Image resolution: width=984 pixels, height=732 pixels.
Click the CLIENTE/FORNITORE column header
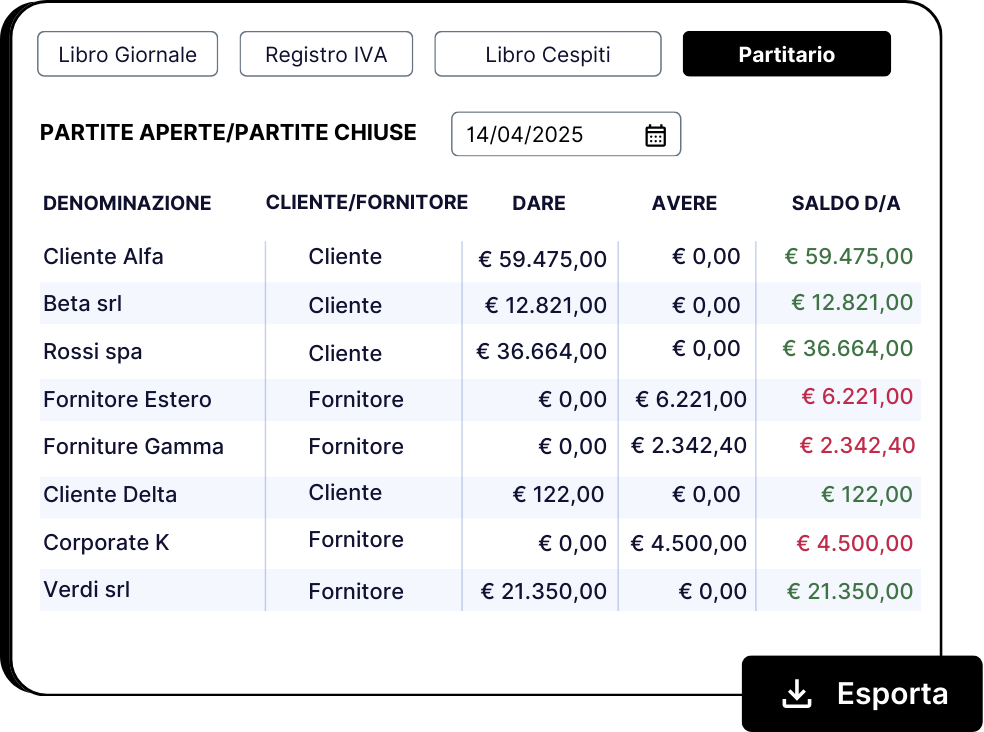pyautogui.click(x=366, y=203)
